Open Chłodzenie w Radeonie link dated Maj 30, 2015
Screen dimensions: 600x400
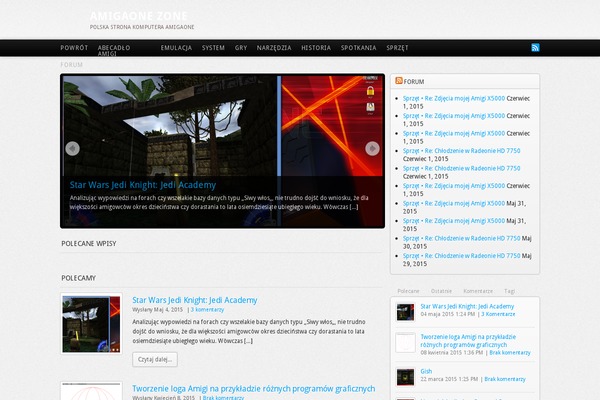[461, 238]
